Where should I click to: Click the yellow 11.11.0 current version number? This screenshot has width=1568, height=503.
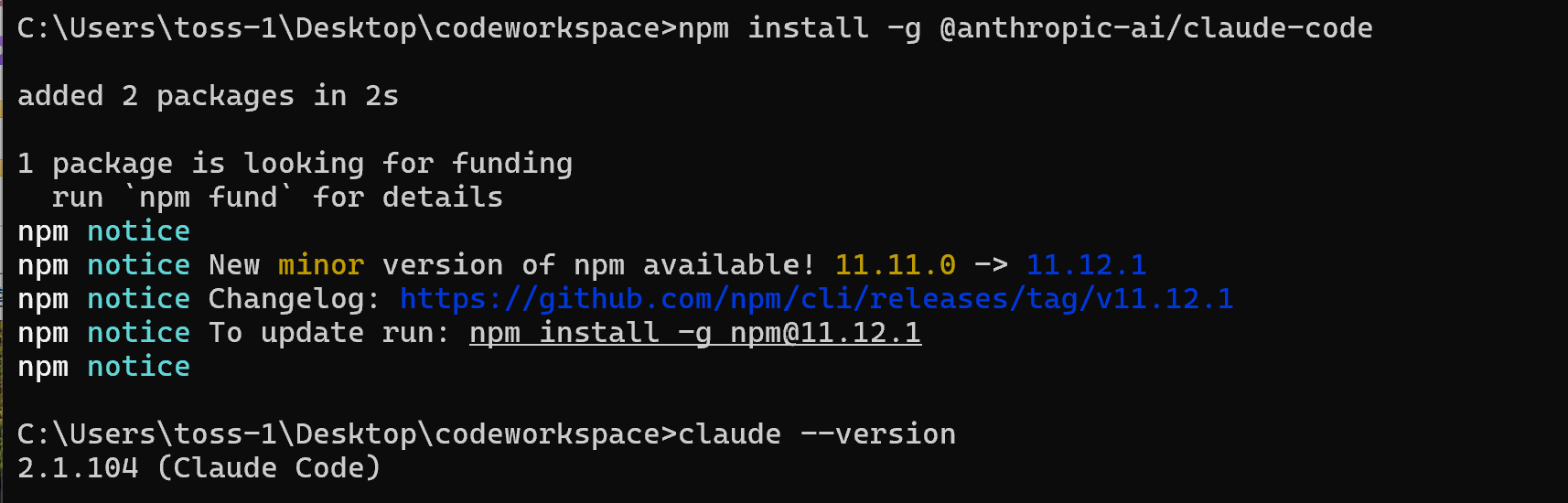pyautogui.click(x=895, y=265)
